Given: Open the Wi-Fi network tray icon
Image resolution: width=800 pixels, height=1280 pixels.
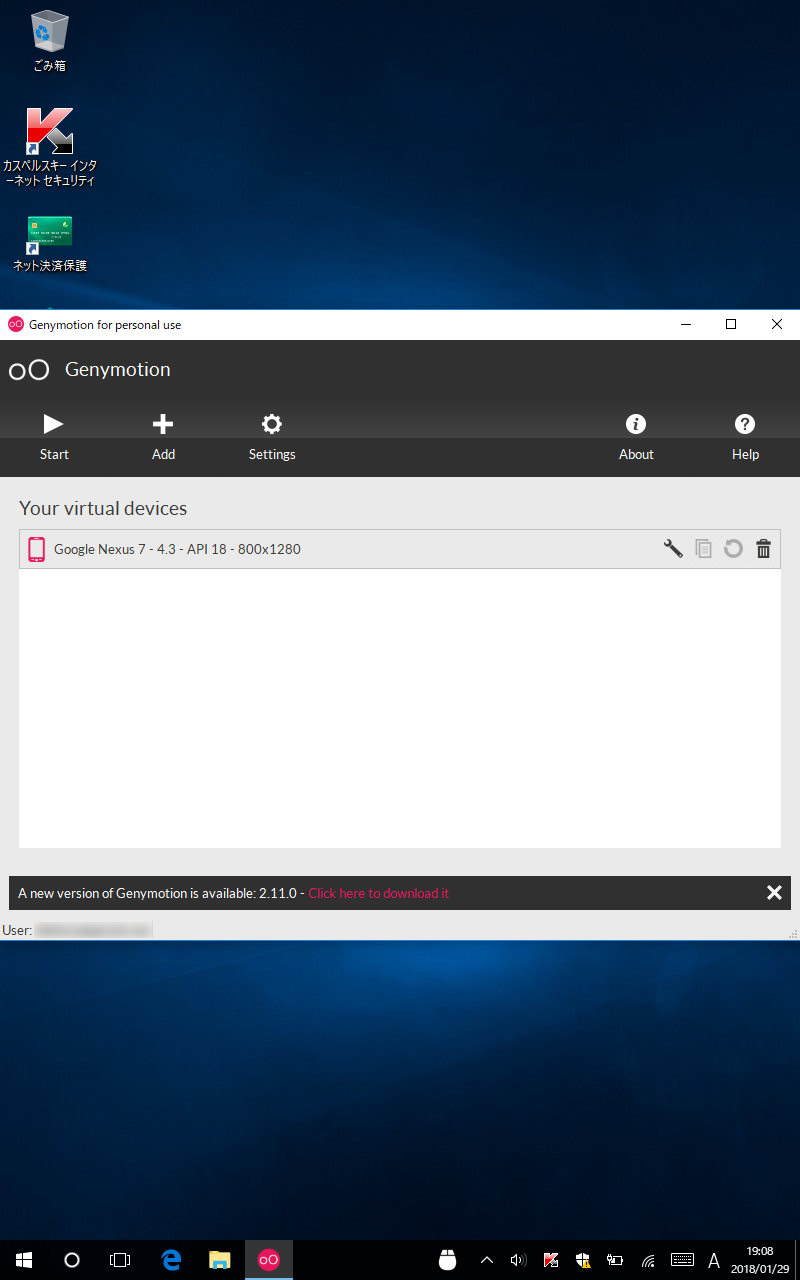Looking at the screenshot, I should (648, 1260).
